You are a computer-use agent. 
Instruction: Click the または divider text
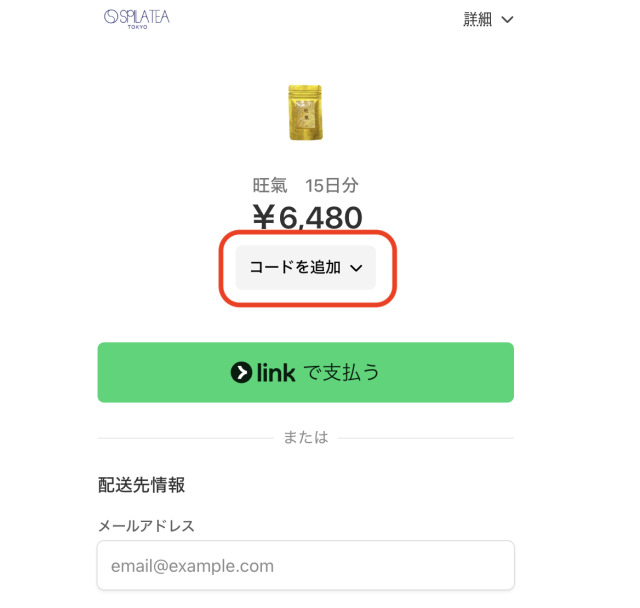[305, 438]
